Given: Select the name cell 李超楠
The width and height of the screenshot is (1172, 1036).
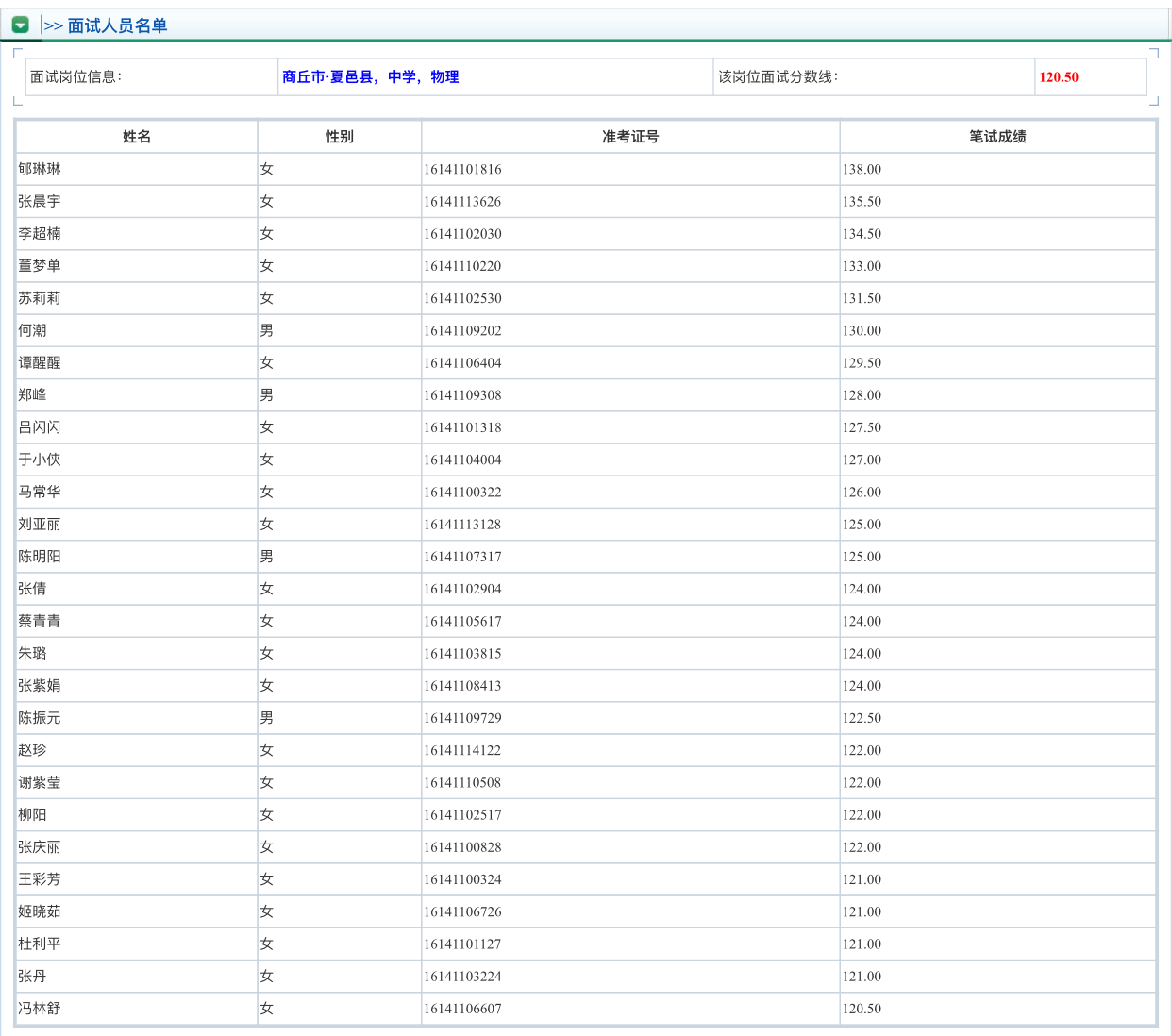Looking at the screenshot, I should [40, 234].
